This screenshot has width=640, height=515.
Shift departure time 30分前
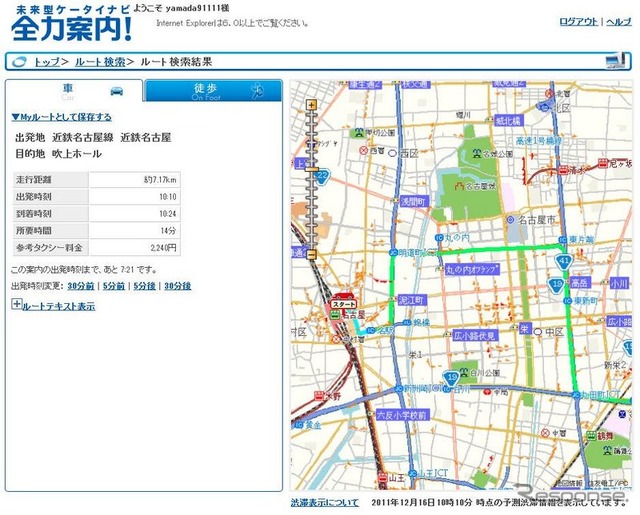click(80, 286)
